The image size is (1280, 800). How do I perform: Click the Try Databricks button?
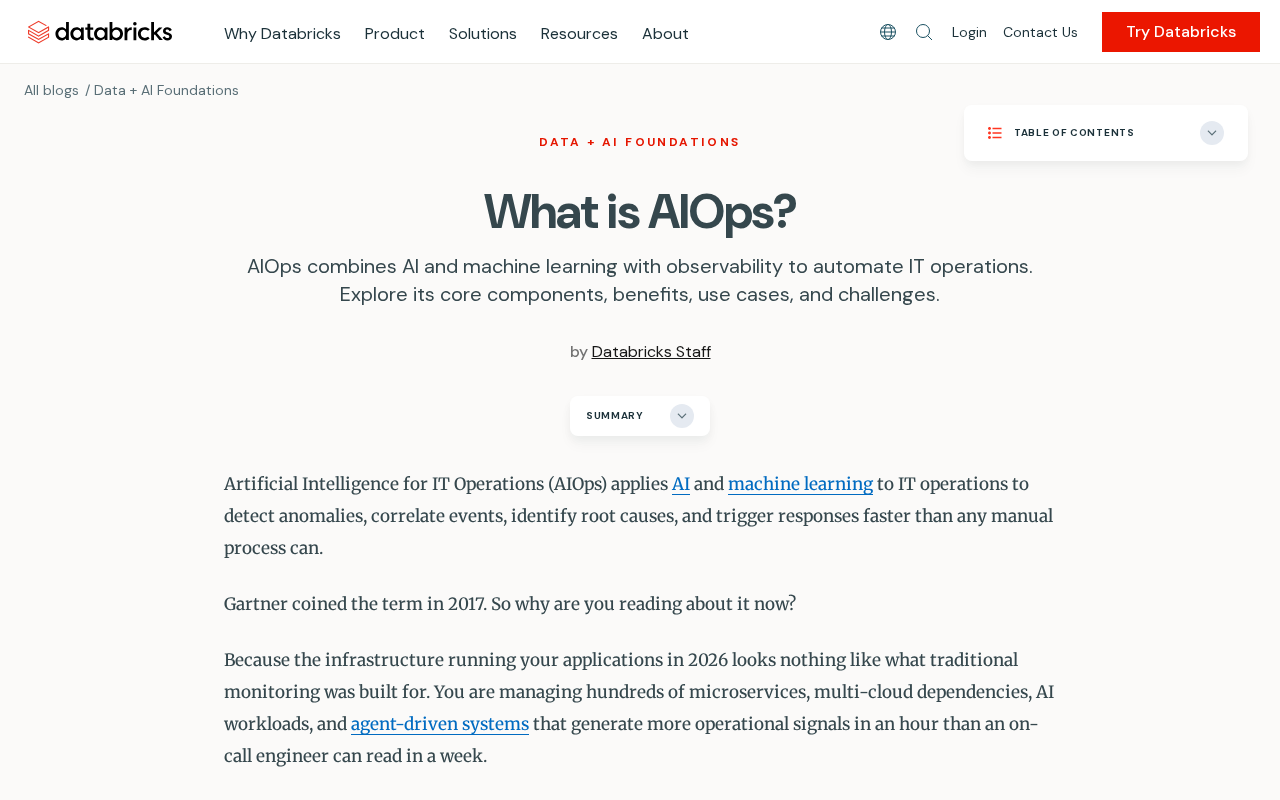(1181, 32)
